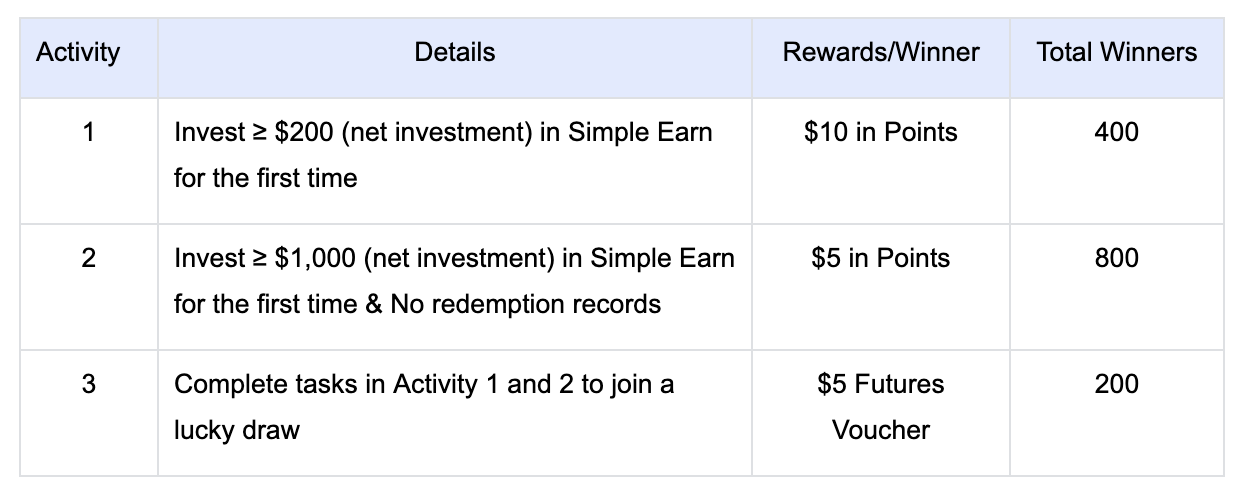Click the Activity column header
This screenshot has width=1244, height=494.
click(x=78, y=52)
